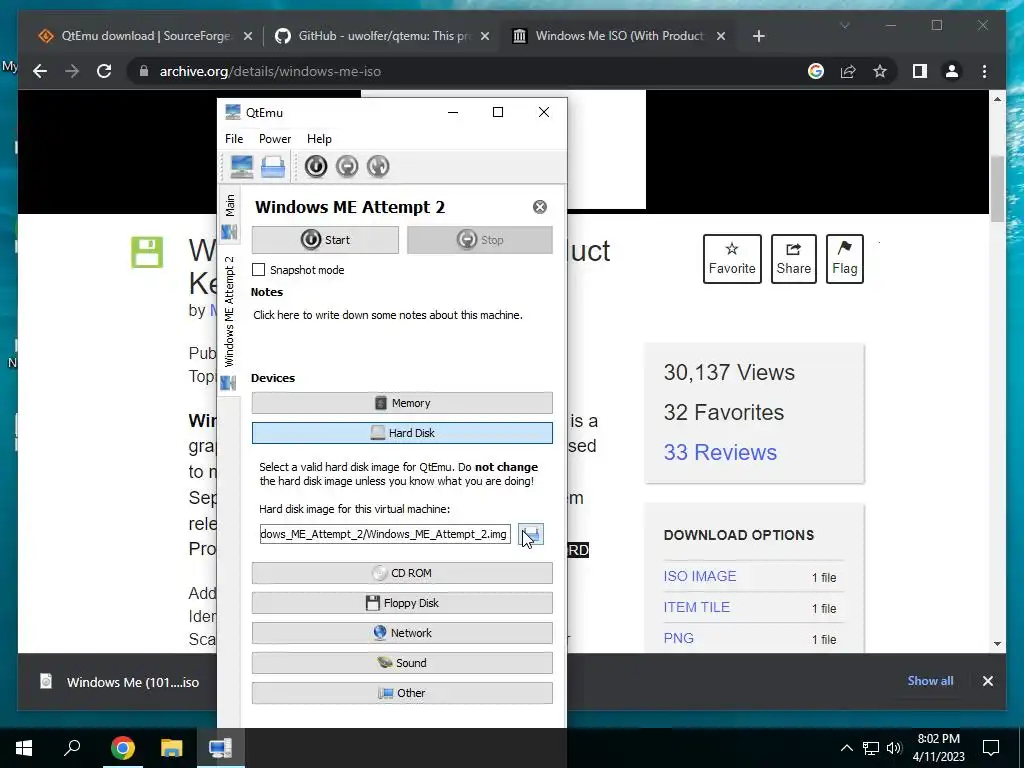Click Show all downloads
The width and height of the screenshot is (1024, 768).
(930, 680)
